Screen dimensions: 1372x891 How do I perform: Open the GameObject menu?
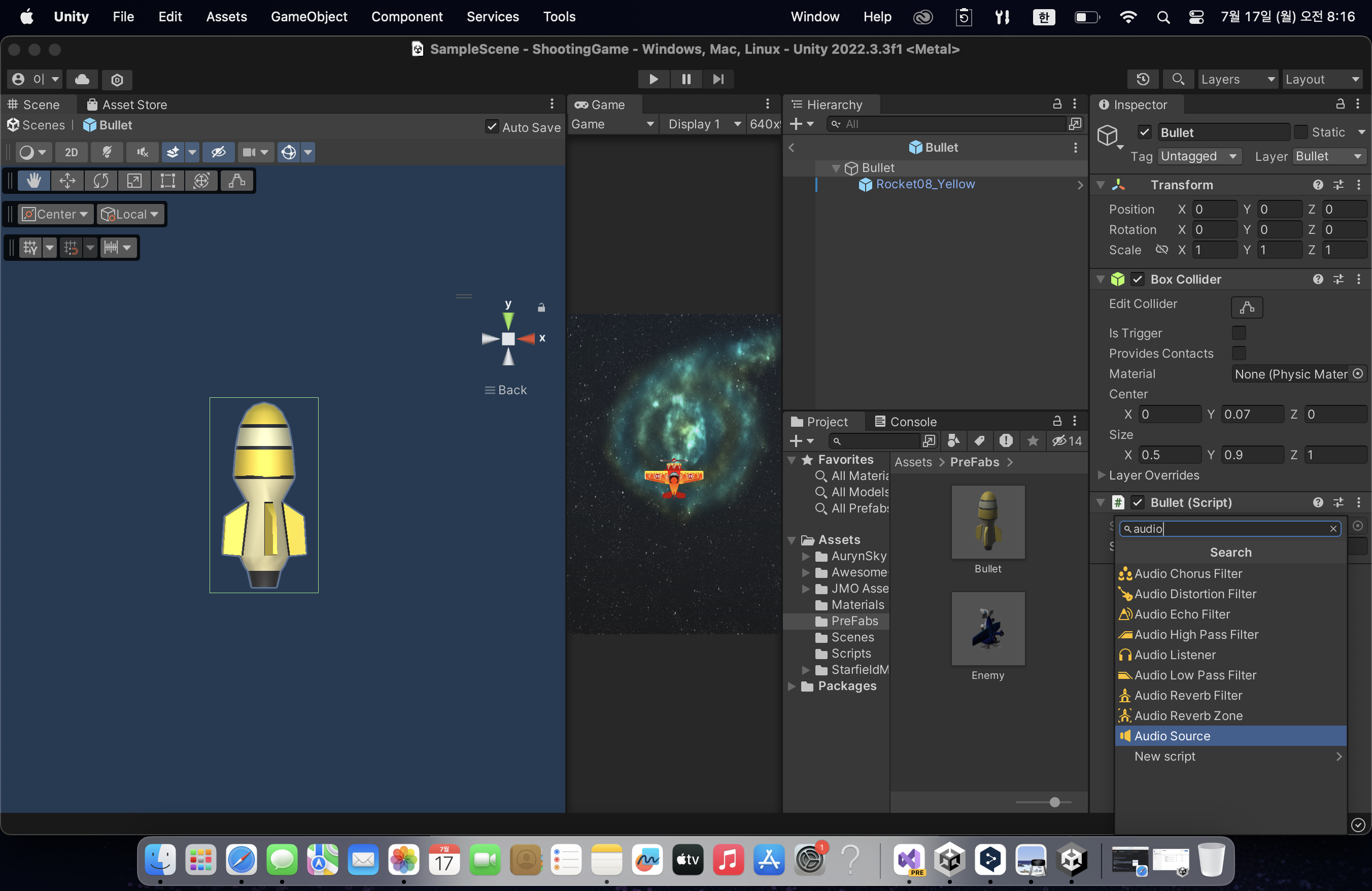coord(309,16)
